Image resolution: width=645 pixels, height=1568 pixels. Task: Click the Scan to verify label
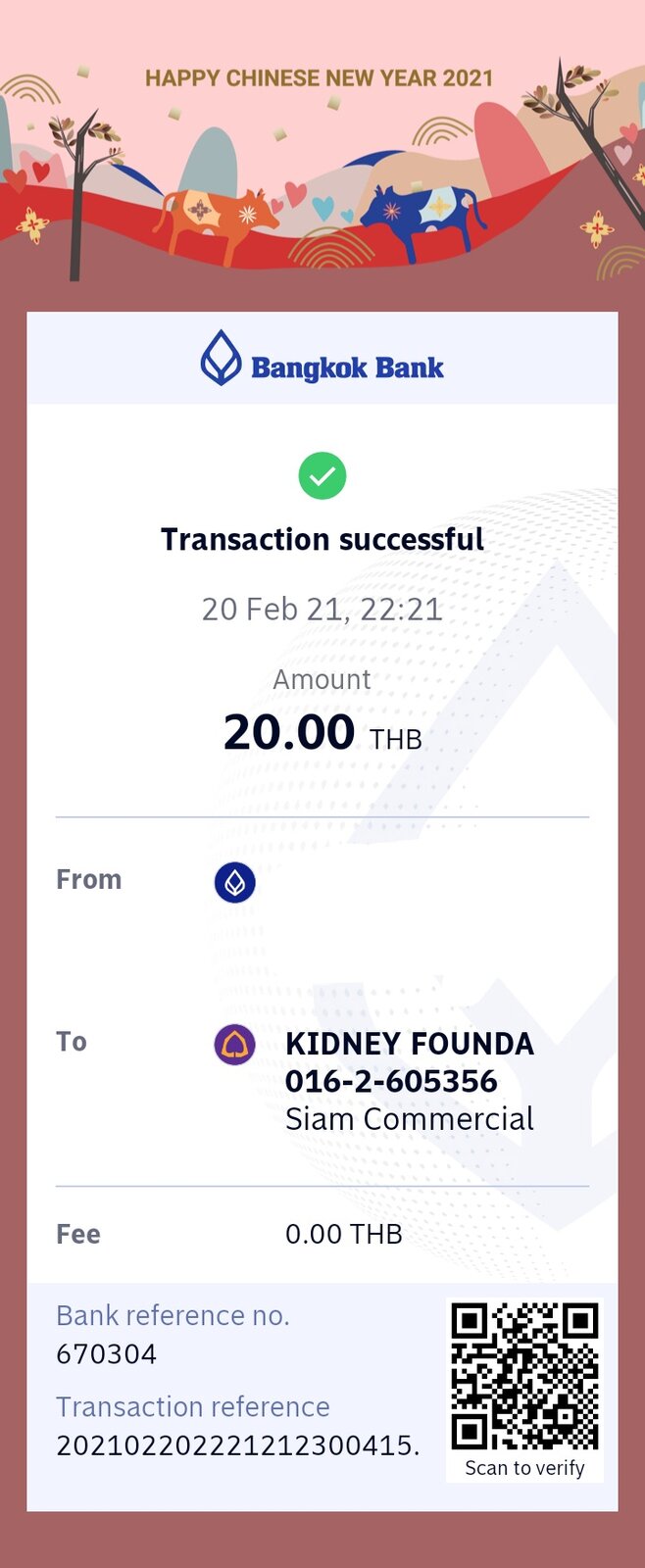[x=524, y=1468]
